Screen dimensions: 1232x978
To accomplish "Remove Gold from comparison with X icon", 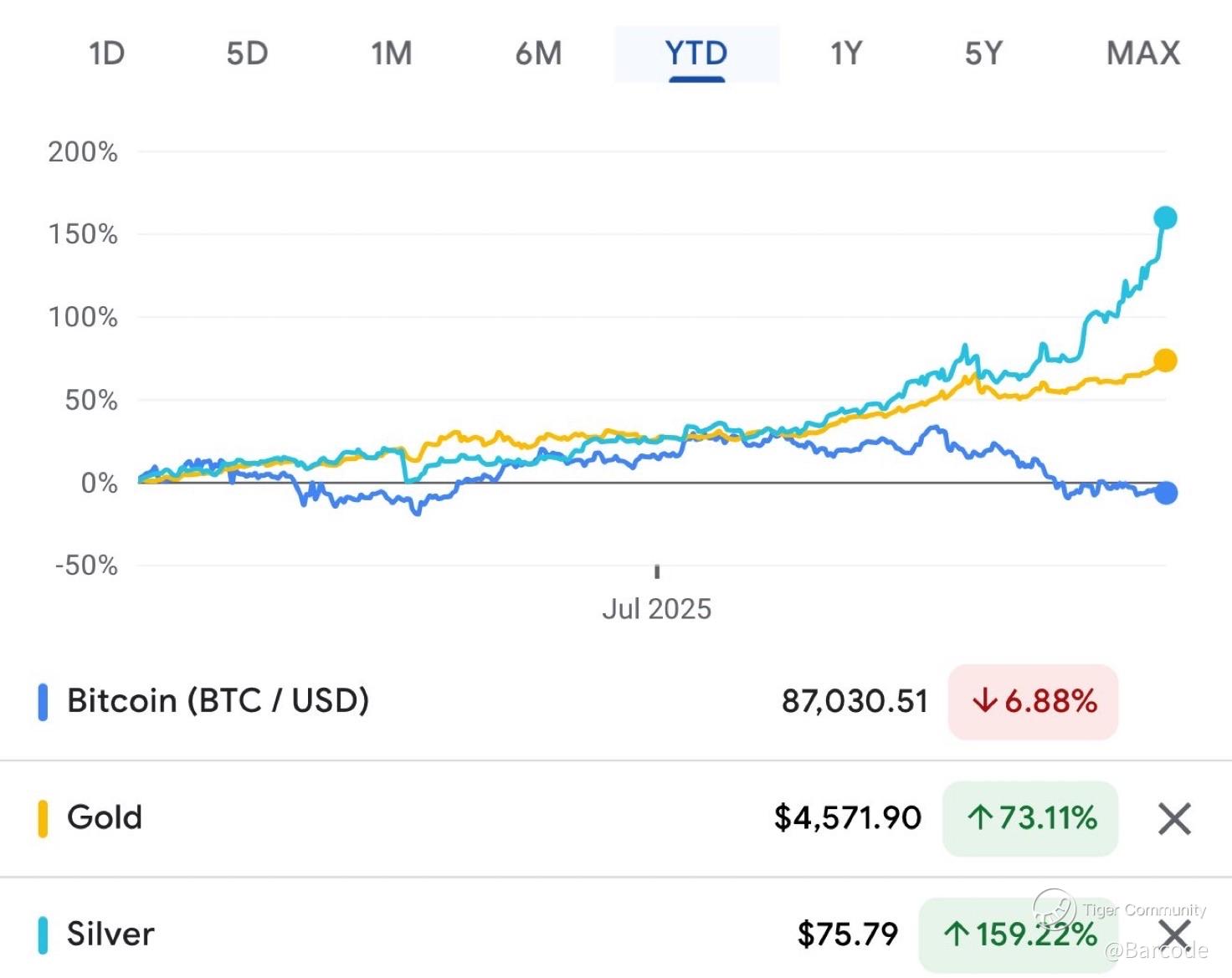I will coord(1174,818).
